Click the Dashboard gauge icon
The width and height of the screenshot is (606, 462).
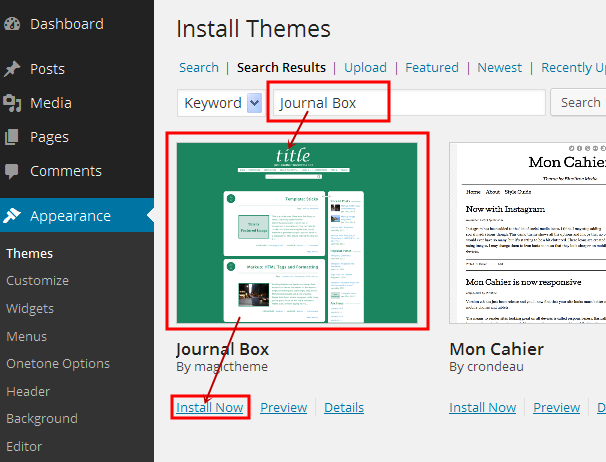coord(12,24)
